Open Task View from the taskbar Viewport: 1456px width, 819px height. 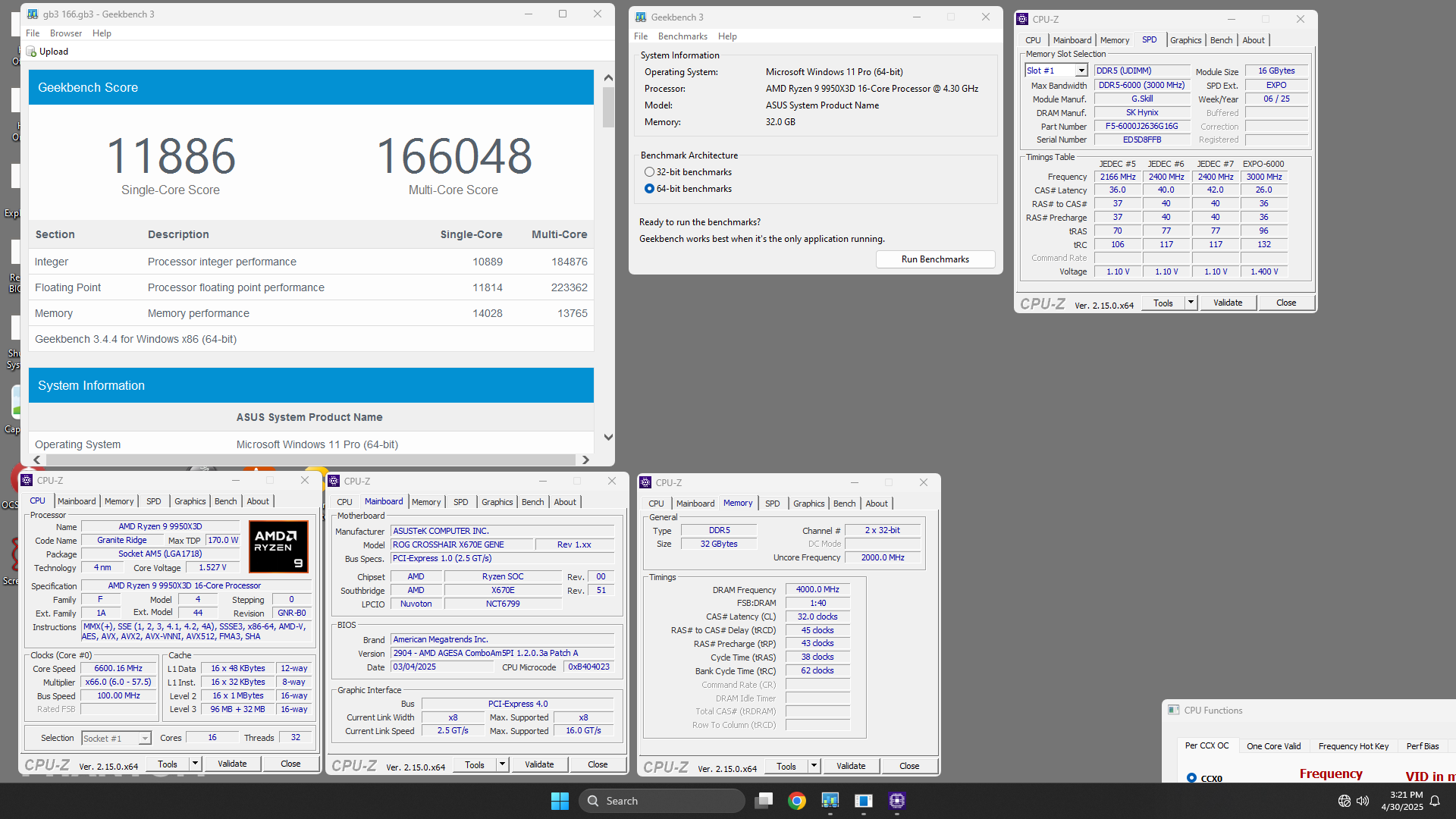click(x=764, y=801)
